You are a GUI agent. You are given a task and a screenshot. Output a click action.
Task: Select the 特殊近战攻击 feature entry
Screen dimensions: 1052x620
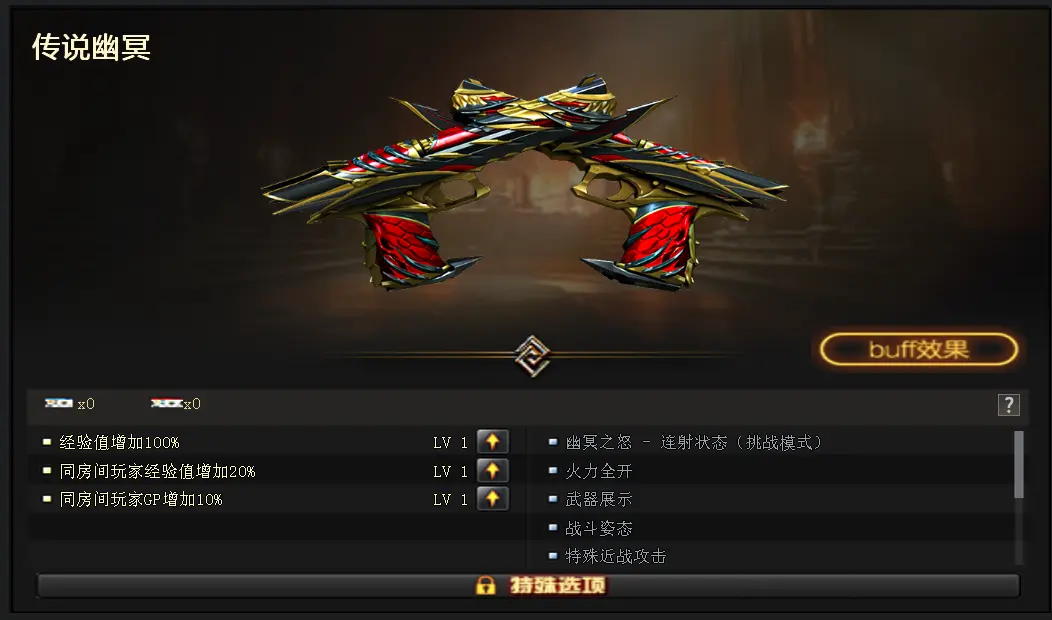point(615,556)
